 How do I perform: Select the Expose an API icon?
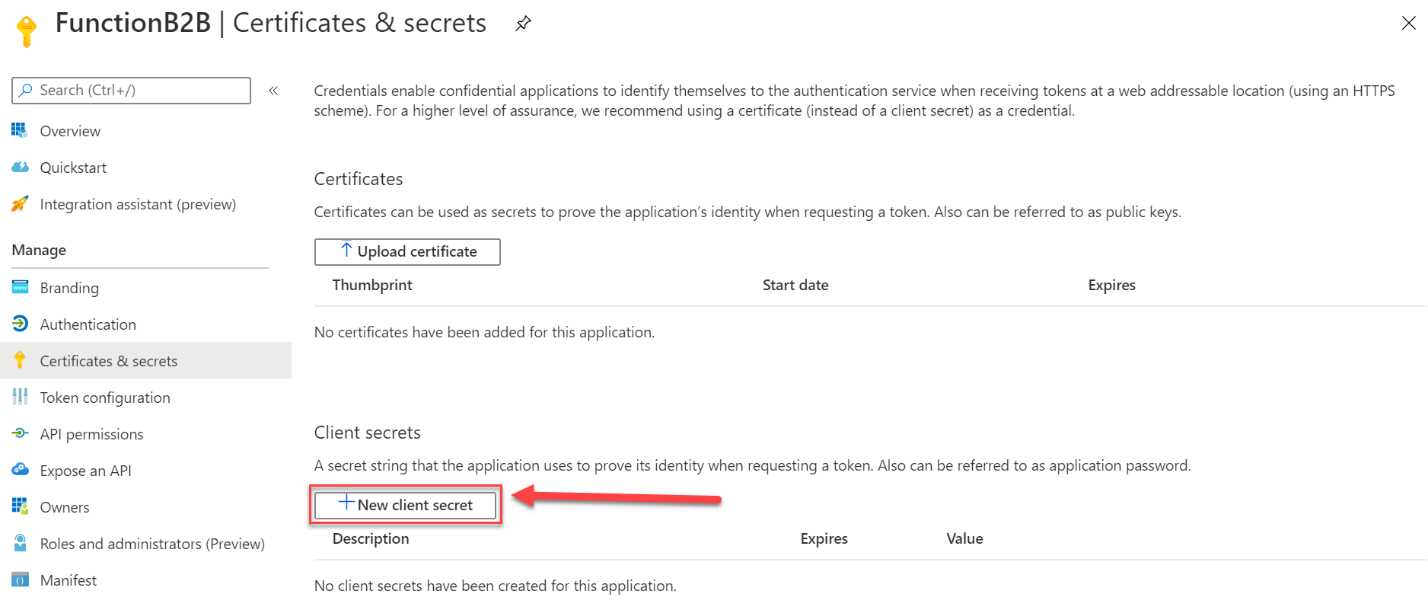click(x=20, y=470)
